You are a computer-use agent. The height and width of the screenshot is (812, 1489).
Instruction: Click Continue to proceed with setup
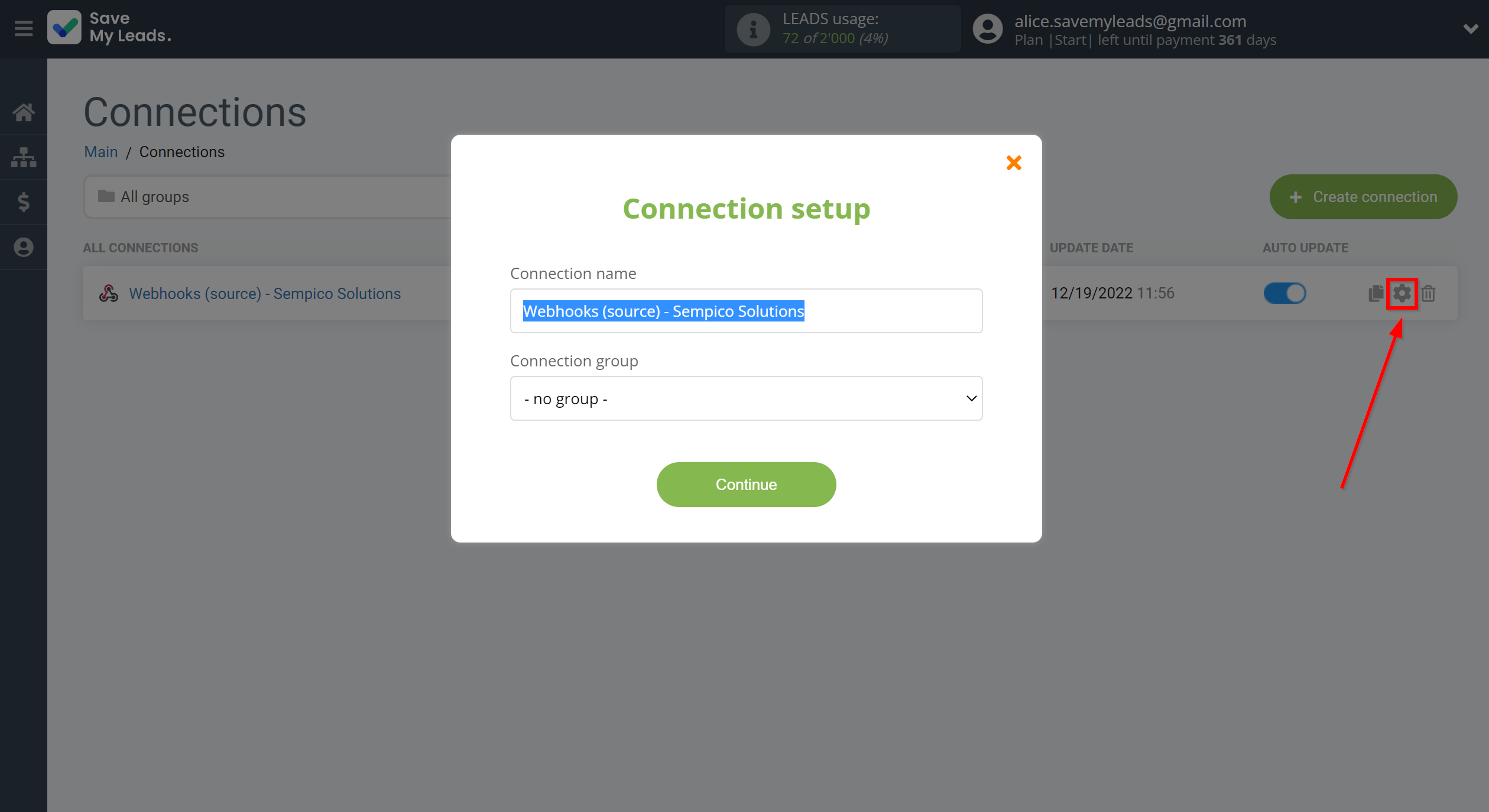[746, 484]
